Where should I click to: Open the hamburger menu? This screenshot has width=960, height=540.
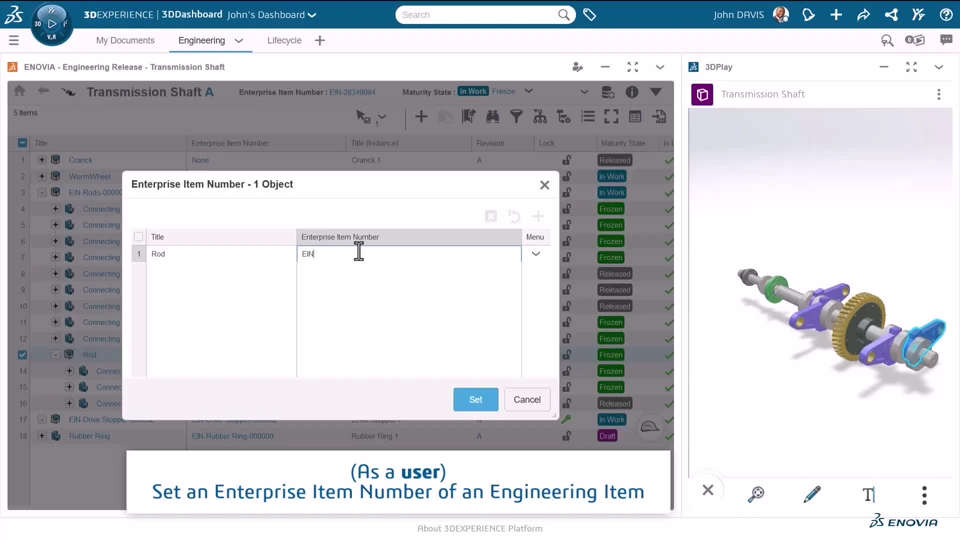click(x=13, y=40)
